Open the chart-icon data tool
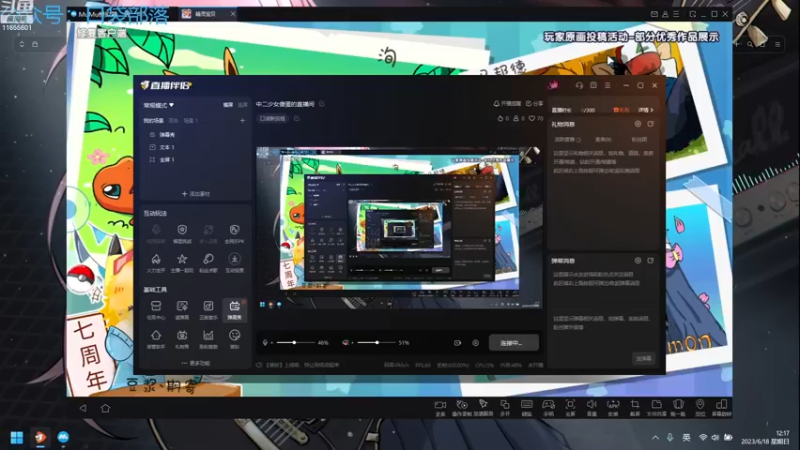Screen dimensions: 800x450 coord(208,339)
